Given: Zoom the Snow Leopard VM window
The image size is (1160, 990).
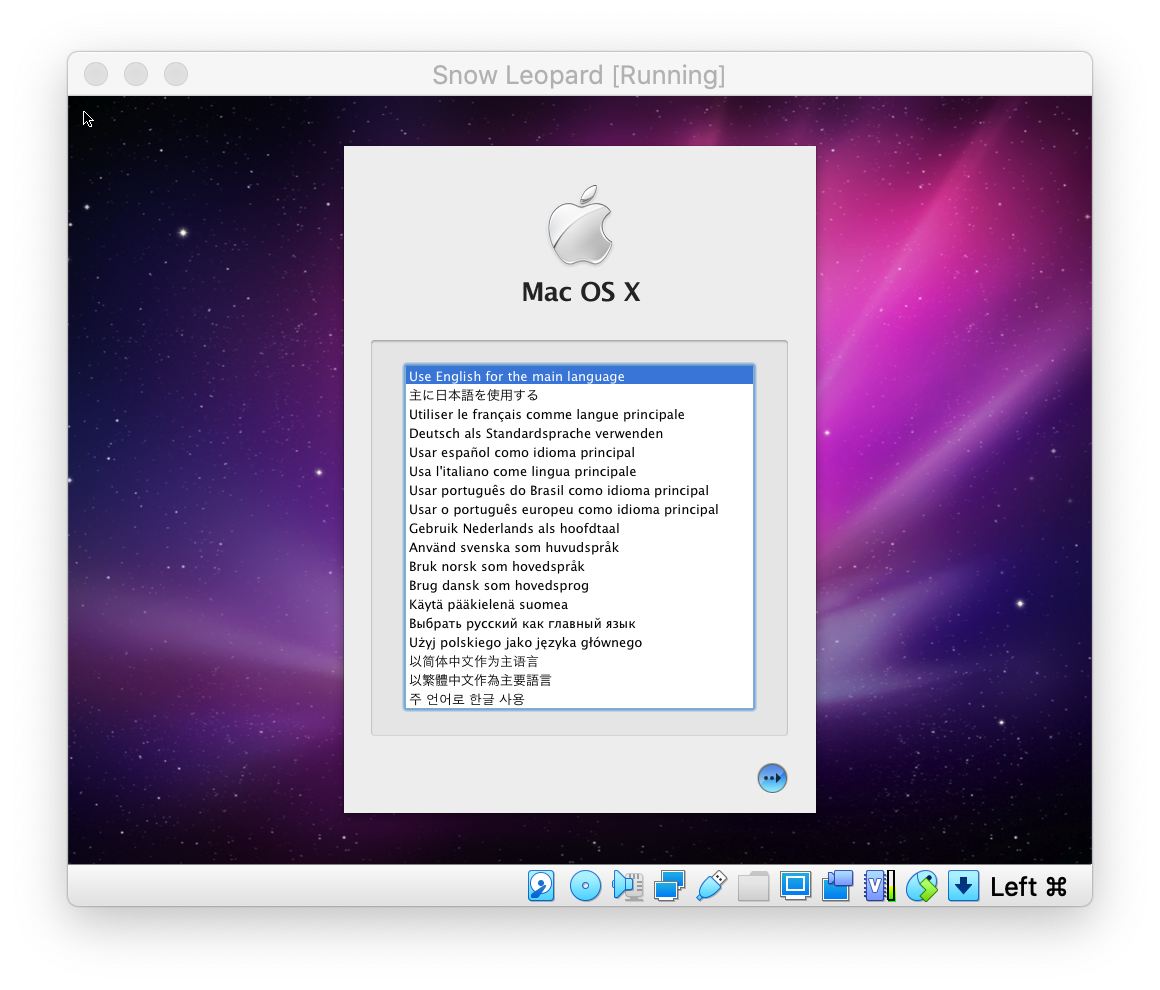Looking at the screenshot, I should [176, 74].
